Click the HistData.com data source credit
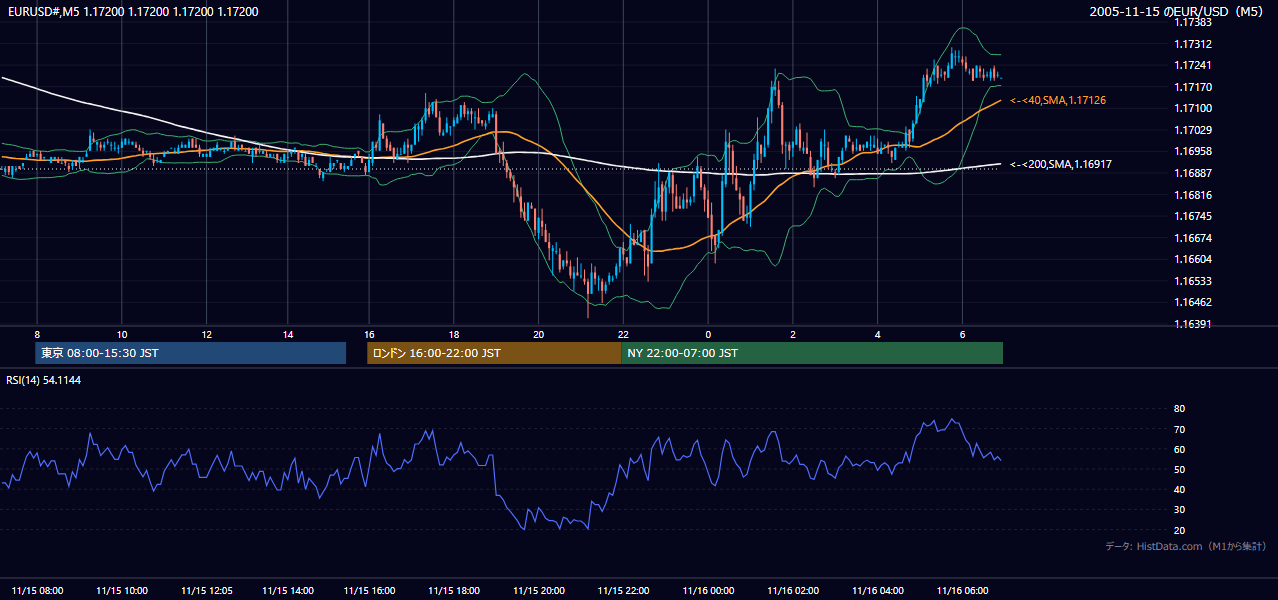This screenshot has height=600, width=1278. click(1186, 546)
